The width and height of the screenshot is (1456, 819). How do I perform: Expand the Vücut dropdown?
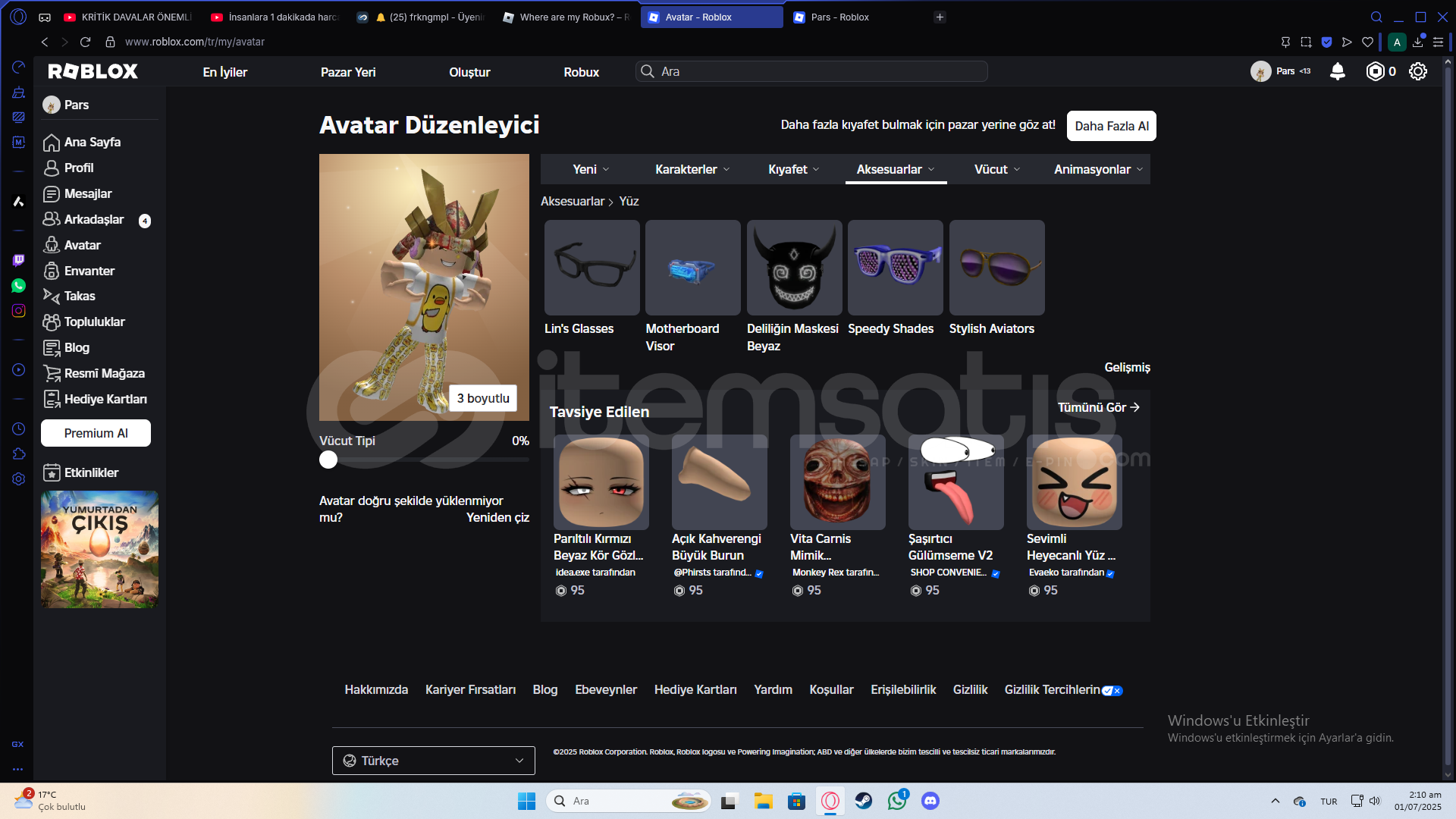click(997, 169)
